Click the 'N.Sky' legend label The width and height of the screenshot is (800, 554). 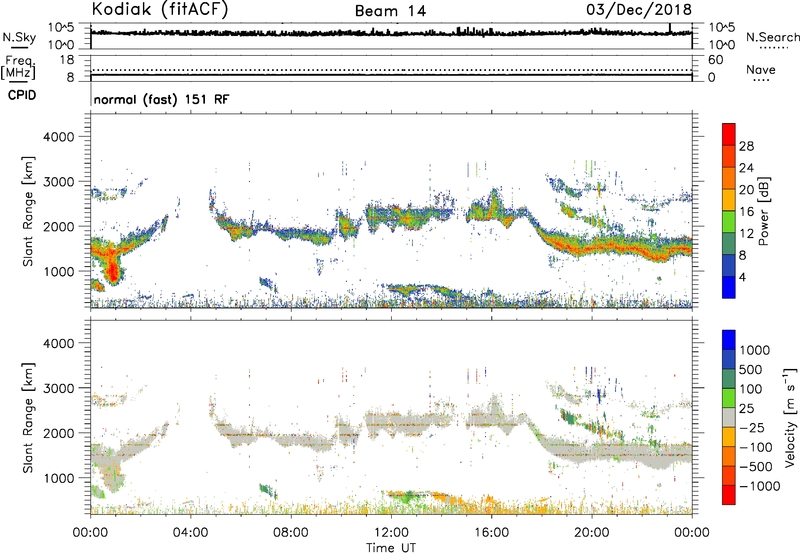[19, 37]
